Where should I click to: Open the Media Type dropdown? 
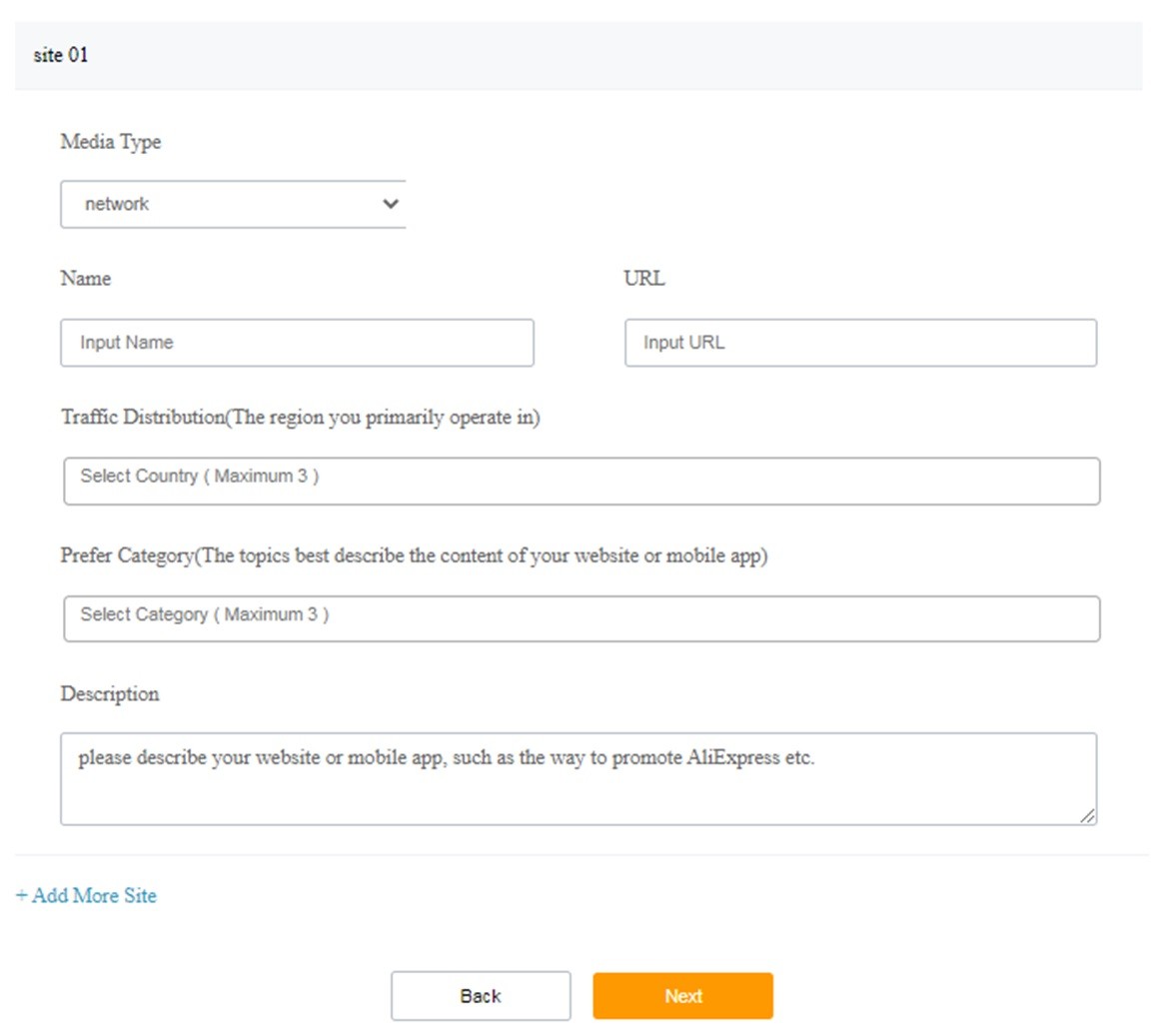pyautogui.click(x=232, y=204)
